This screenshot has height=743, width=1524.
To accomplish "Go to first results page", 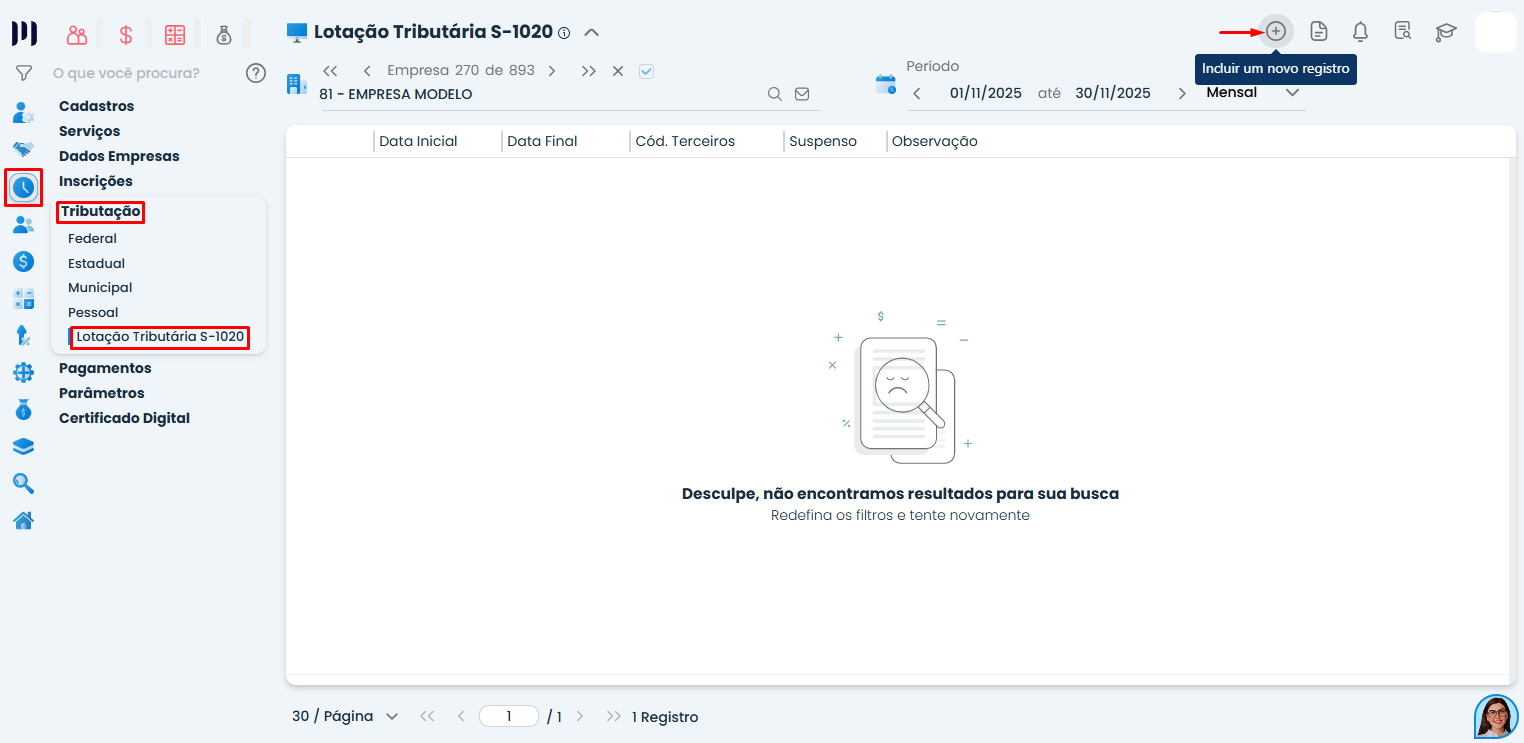I will [427, 716].
